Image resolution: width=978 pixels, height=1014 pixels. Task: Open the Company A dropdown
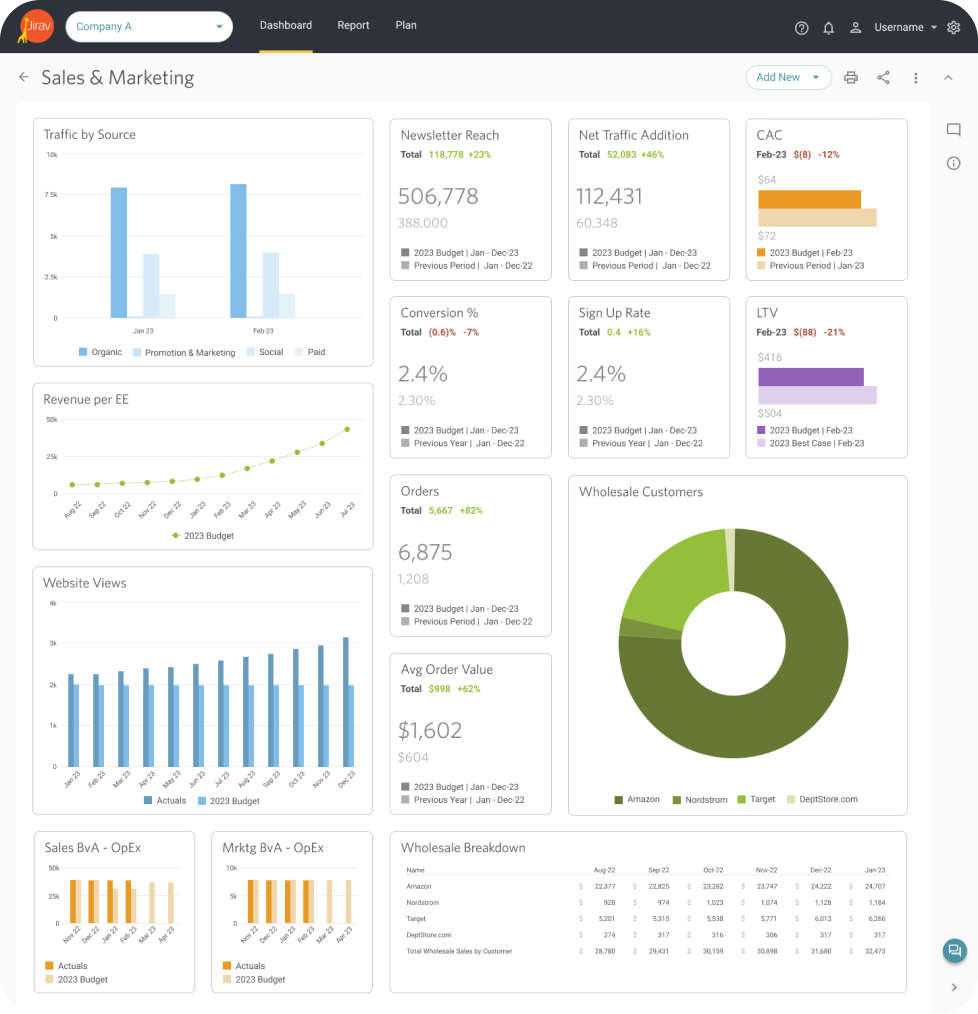[x=149, y=27]
